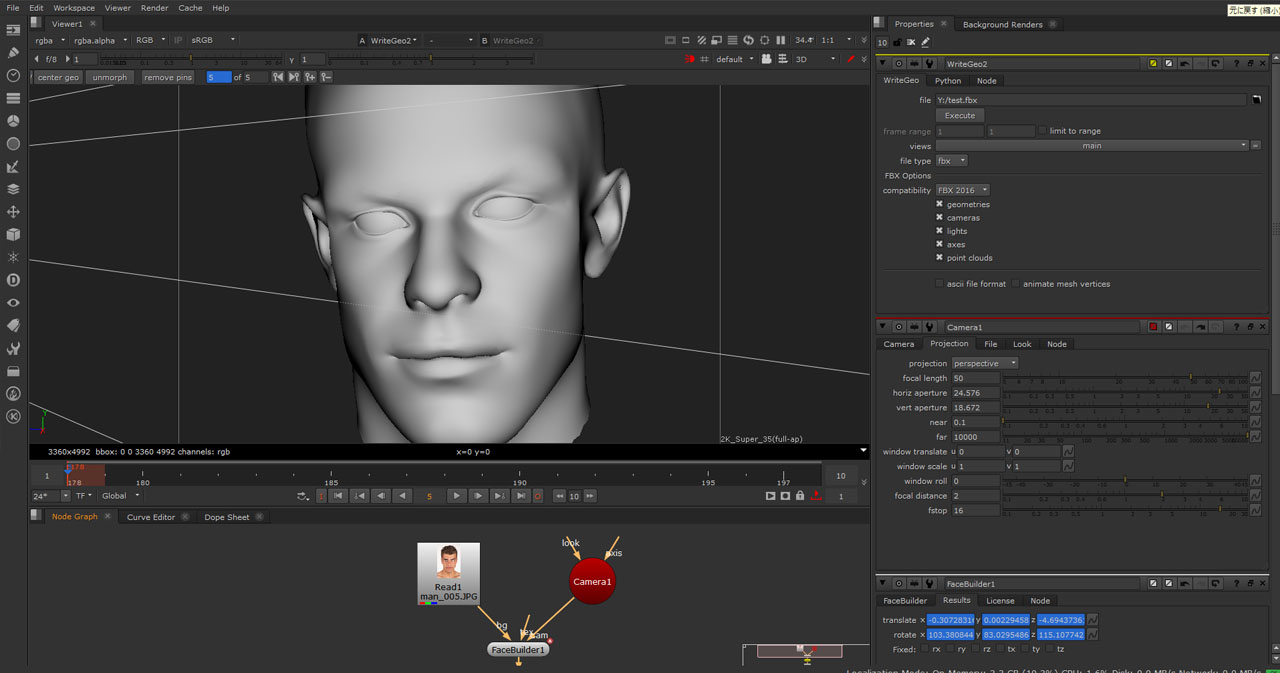Switch to Background Renders tab

(x=1002, y=24)
